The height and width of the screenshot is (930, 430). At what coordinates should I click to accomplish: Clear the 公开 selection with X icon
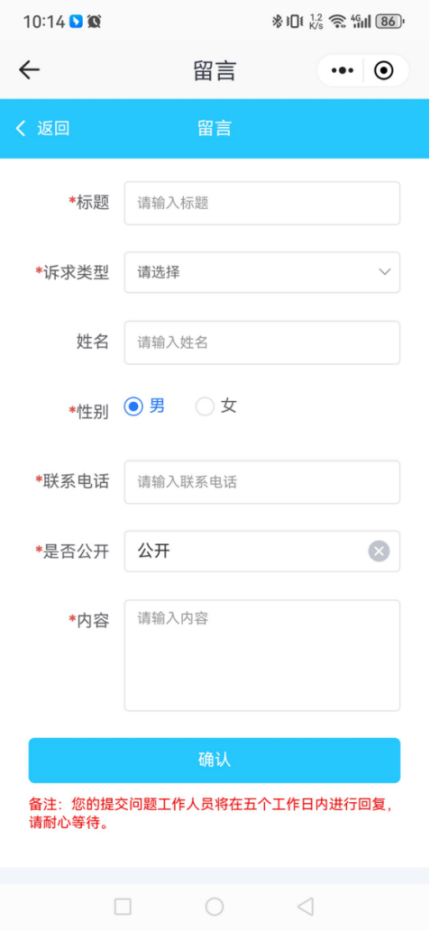point(379,551)
